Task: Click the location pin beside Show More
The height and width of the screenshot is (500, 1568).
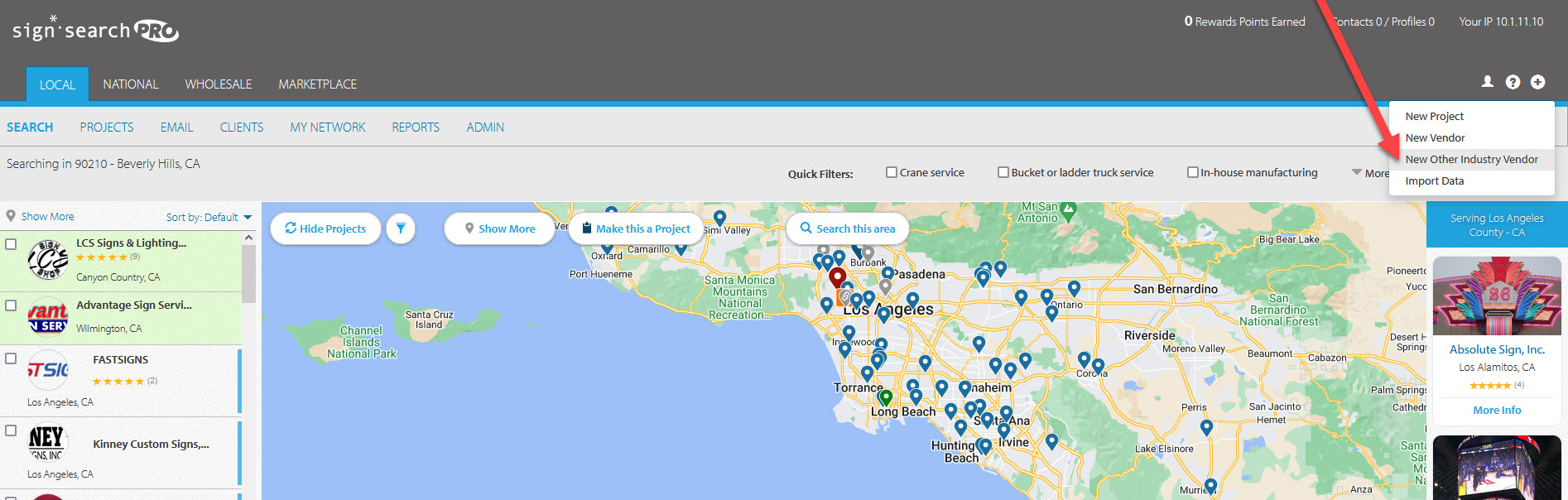Action: [11, 216]
